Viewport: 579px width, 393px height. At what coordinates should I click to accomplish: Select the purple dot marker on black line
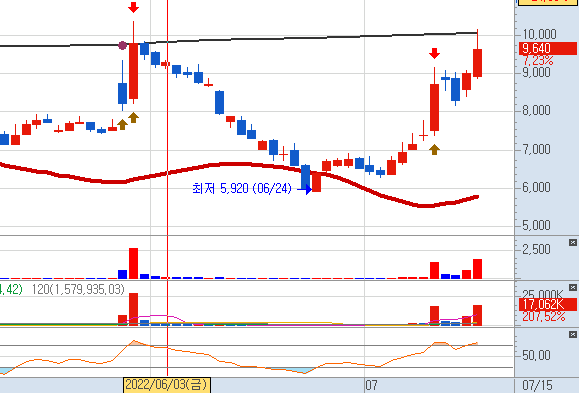click(123, 45)
